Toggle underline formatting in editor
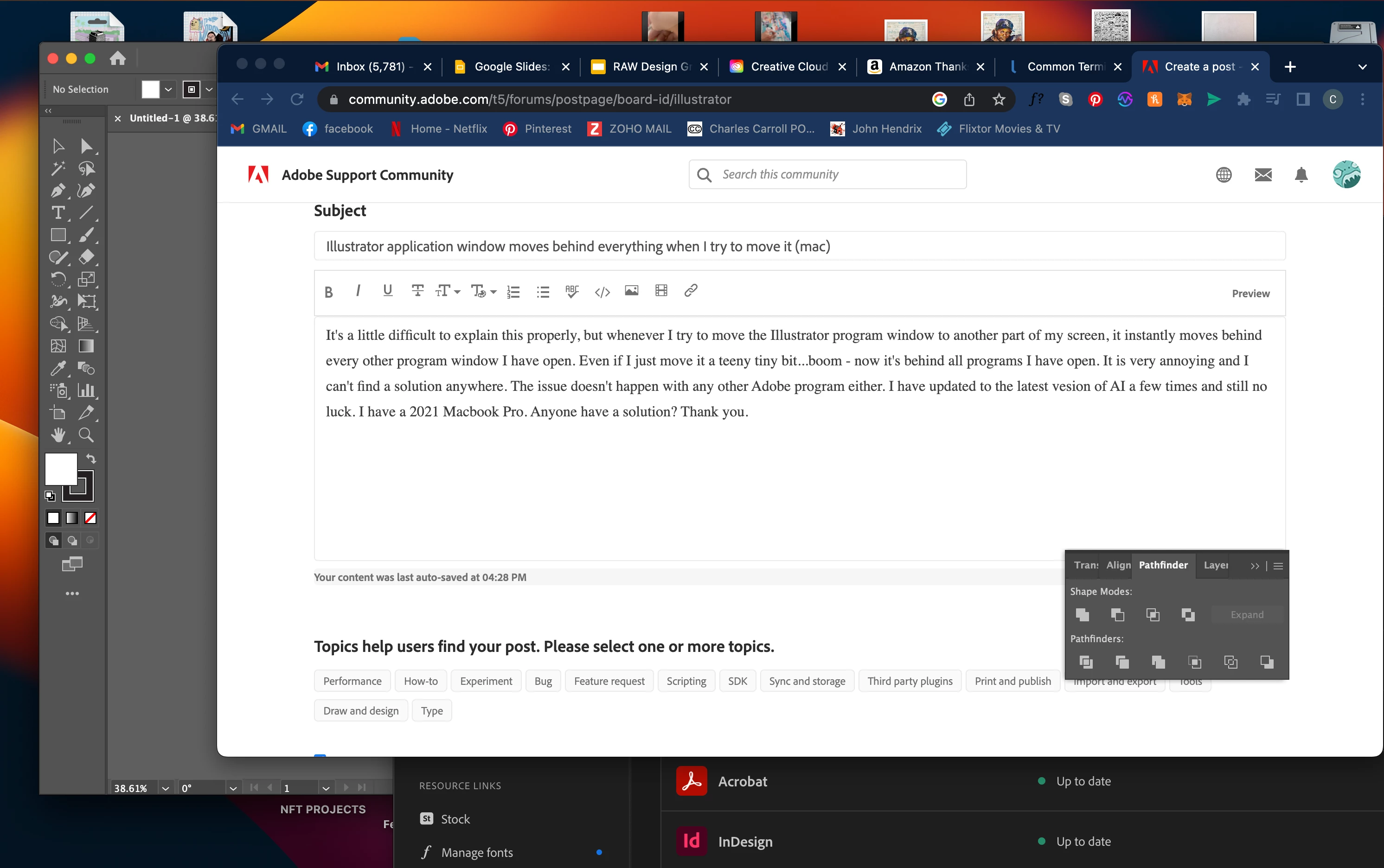 pyautogui.click(x=388, y=291)
